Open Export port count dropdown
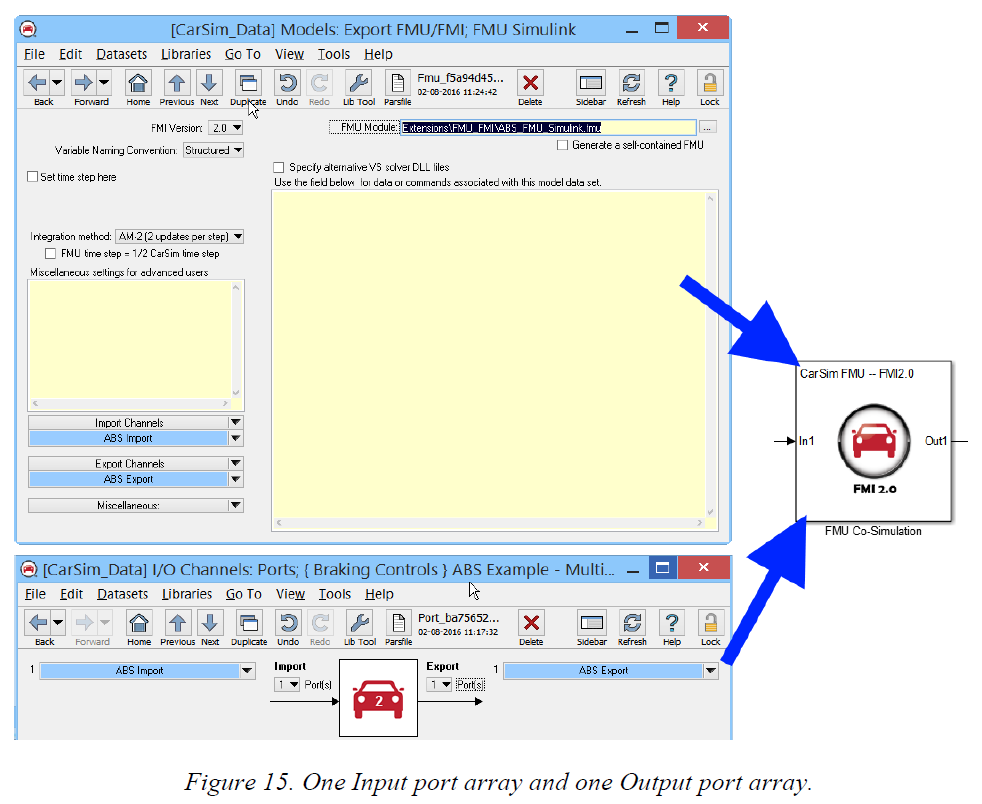This screenshot has width=982, height=804. pyautogui.click(x=440, y=684)
